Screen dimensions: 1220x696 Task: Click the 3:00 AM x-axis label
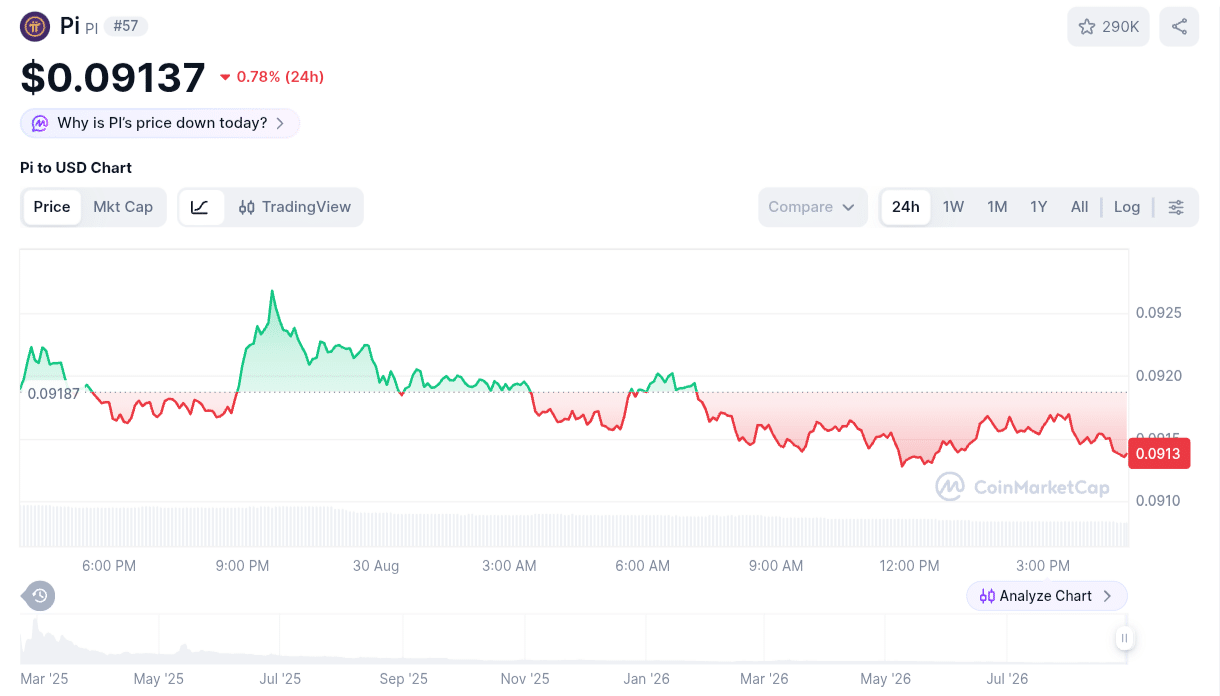pos(509,566)
